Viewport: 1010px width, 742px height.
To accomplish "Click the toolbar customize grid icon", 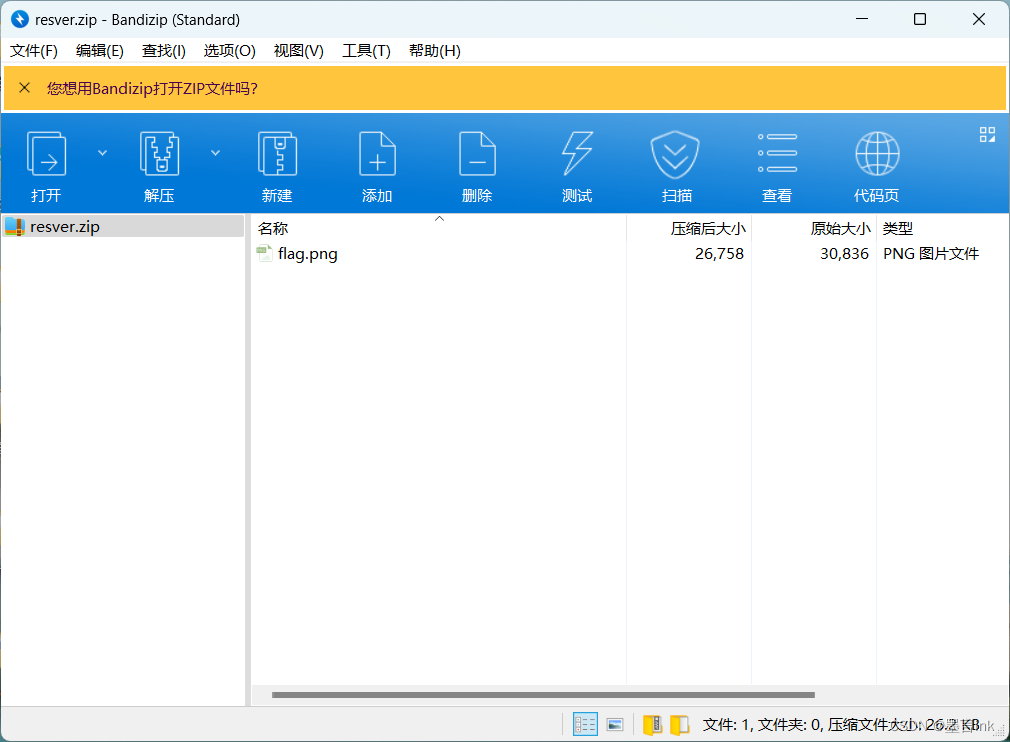I will tap(987, 134).
